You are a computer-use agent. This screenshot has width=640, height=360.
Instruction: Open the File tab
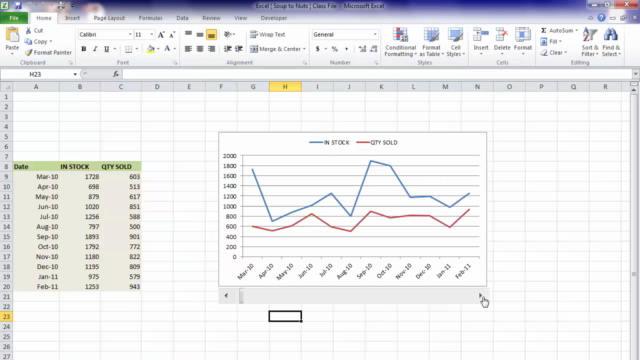coord(14,18)
